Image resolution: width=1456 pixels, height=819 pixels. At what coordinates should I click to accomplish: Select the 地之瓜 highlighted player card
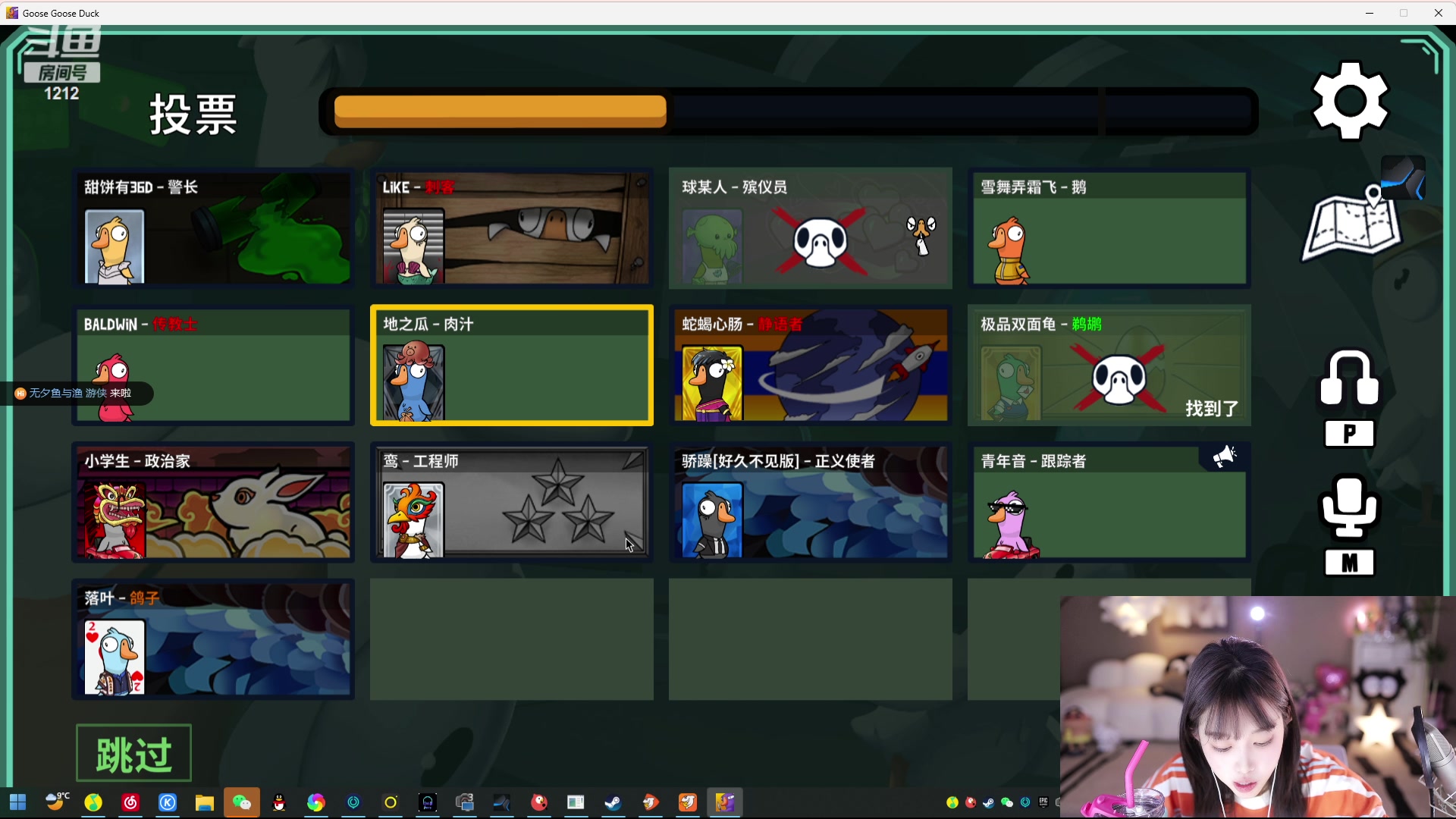click(512, 366)
